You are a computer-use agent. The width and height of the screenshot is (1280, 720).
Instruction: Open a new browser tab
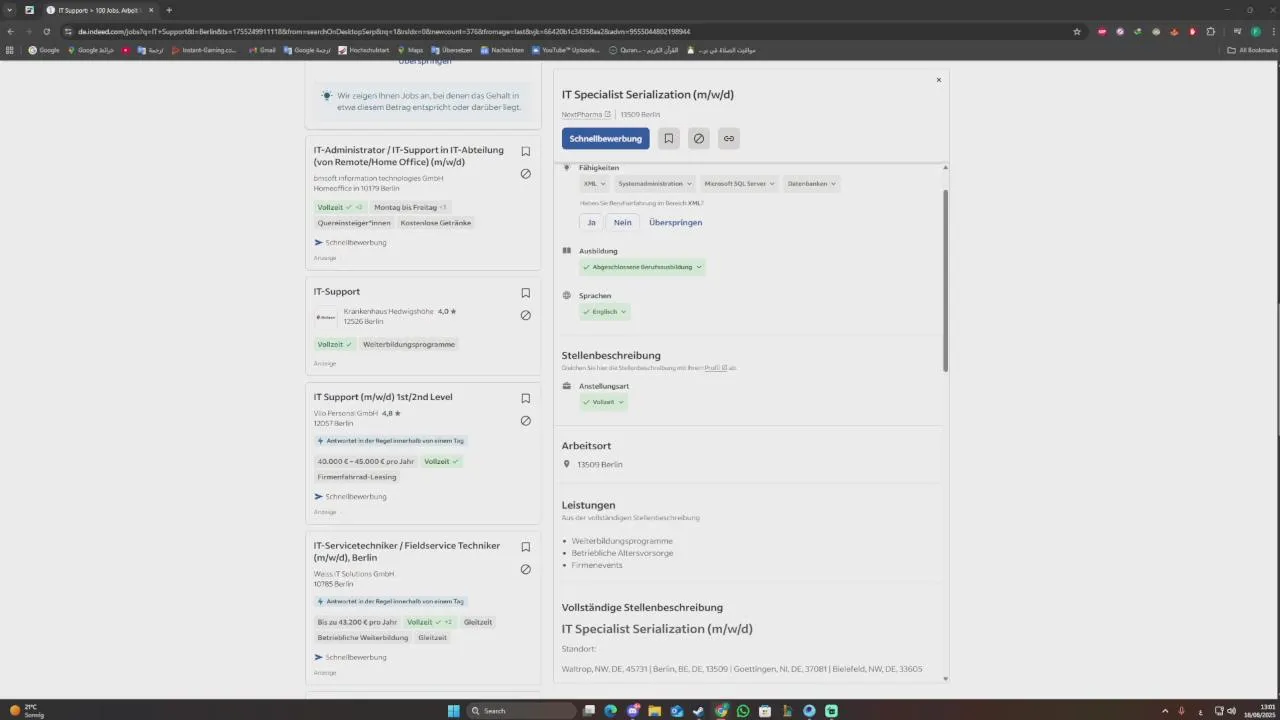[x=169, y=10]
